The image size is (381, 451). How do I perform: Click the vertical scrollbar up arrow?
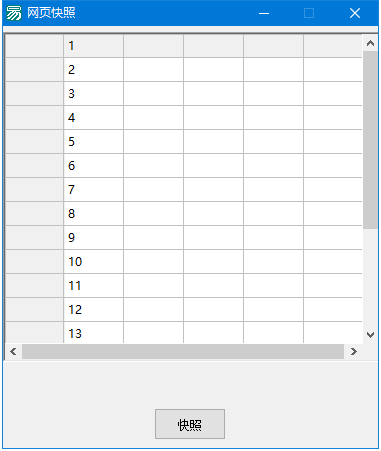click(370, 43)
